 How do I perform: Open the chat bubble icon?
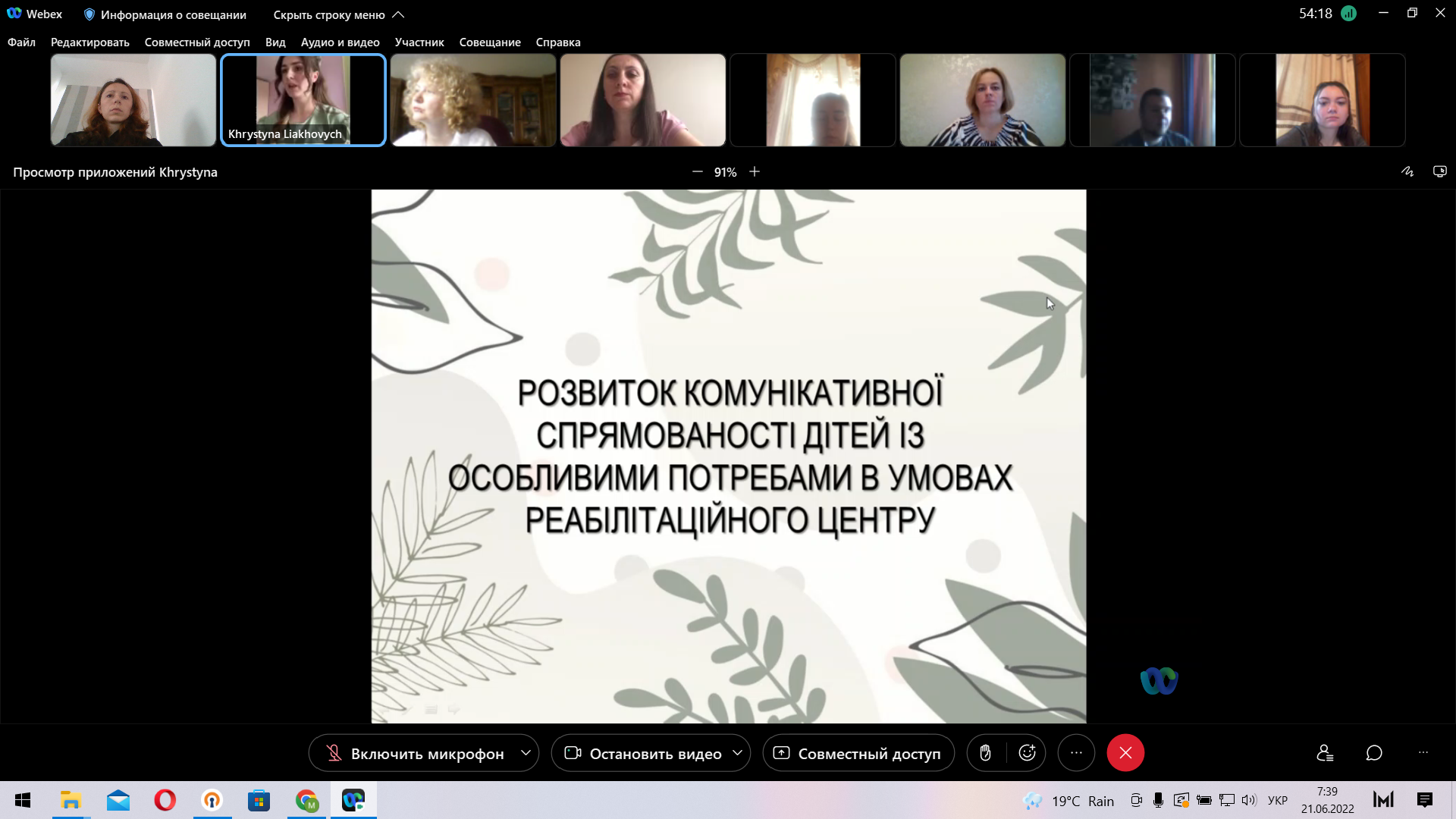point(1374,753)
